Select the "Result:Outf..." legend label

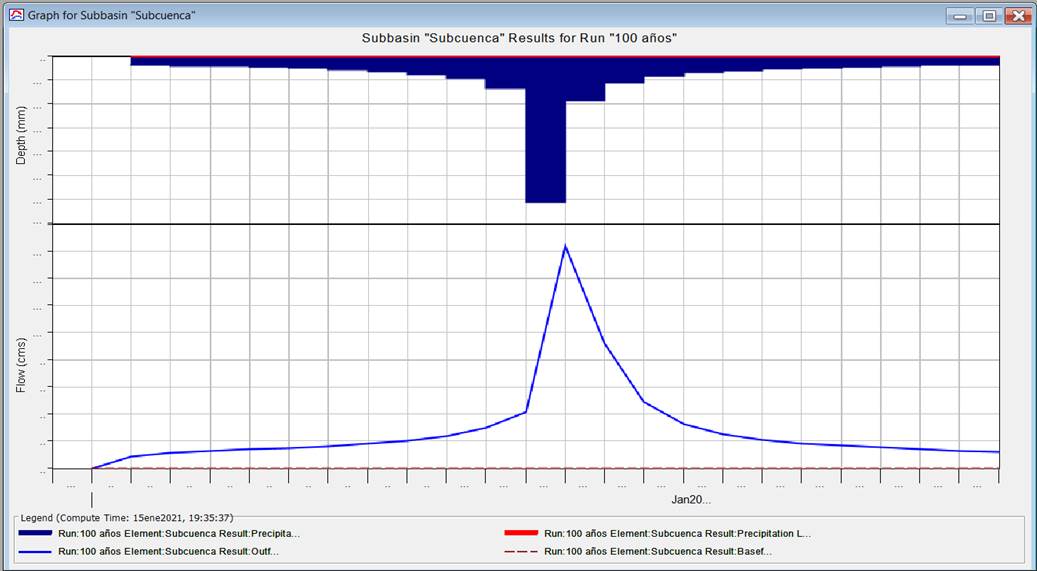168,551
